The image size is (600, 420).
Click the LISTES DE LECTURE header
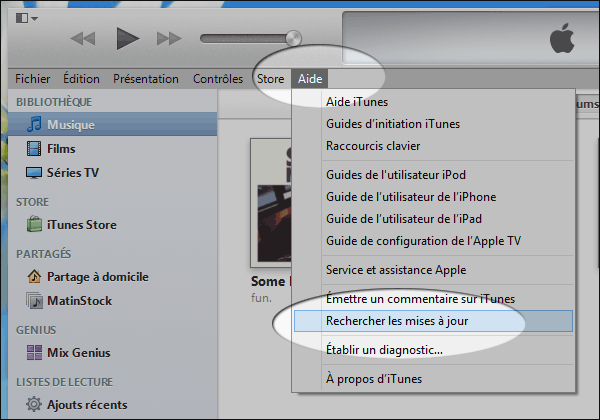click(64, 382)
